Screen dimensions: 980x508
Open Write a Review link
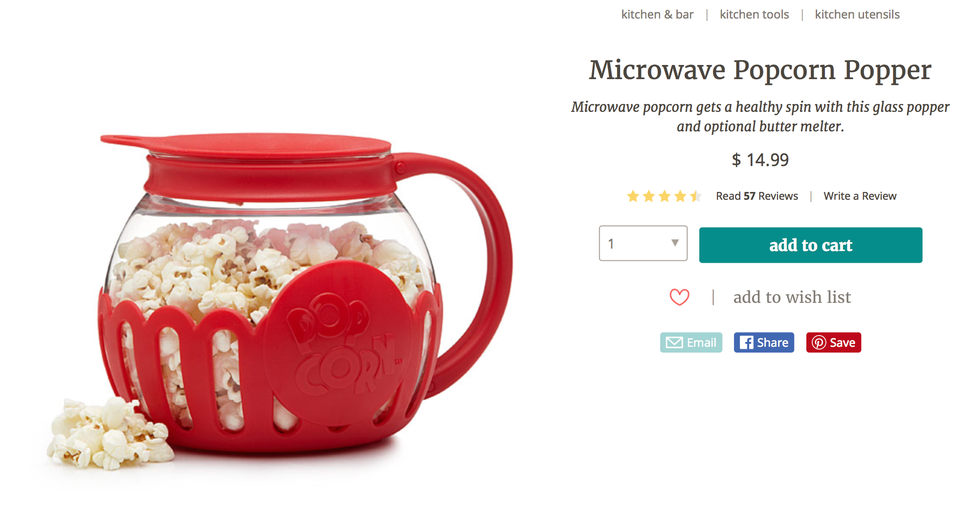pyautogui.click(x=860, y=196)
